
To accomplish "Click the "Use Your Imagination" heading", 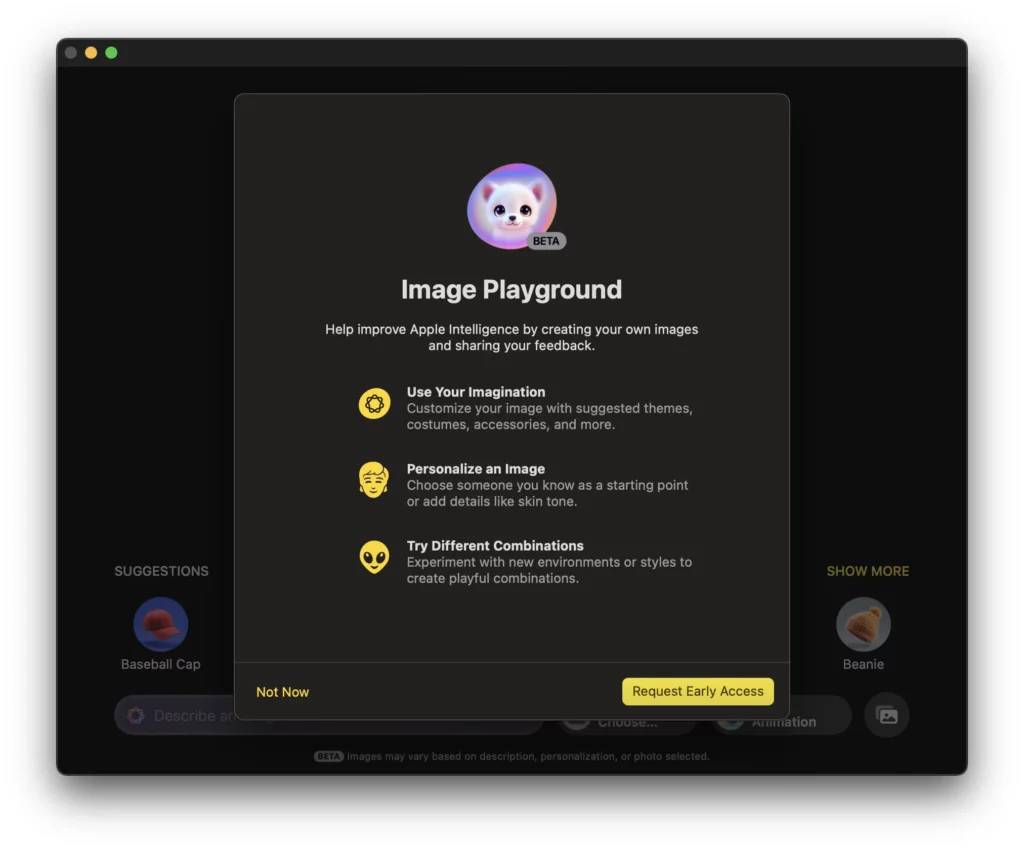I will pyautogui.click(x=476, y=392).
